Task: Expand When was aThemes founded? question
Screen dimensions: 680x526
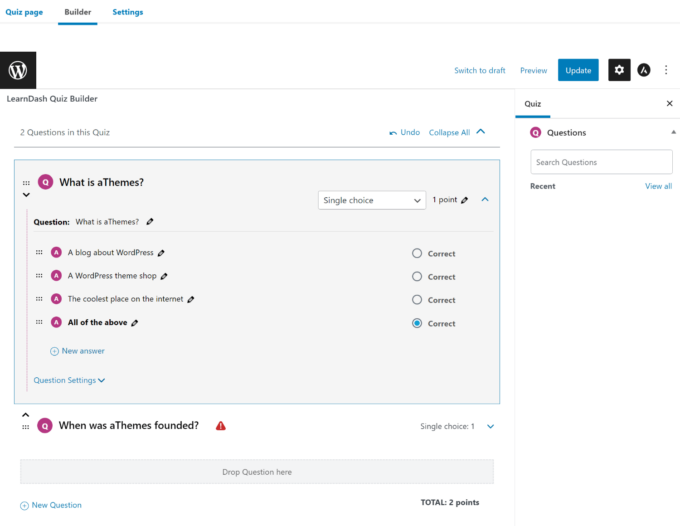Action: pos(490,426)
